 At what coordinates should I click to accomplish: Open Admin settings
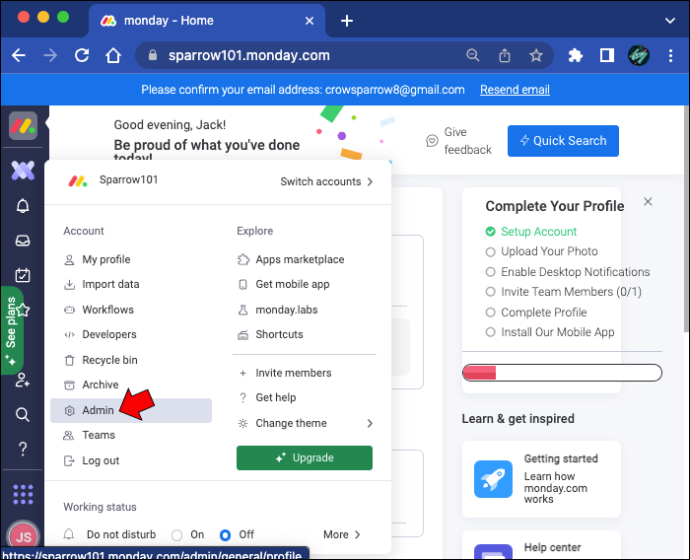[x=131, y=410]
